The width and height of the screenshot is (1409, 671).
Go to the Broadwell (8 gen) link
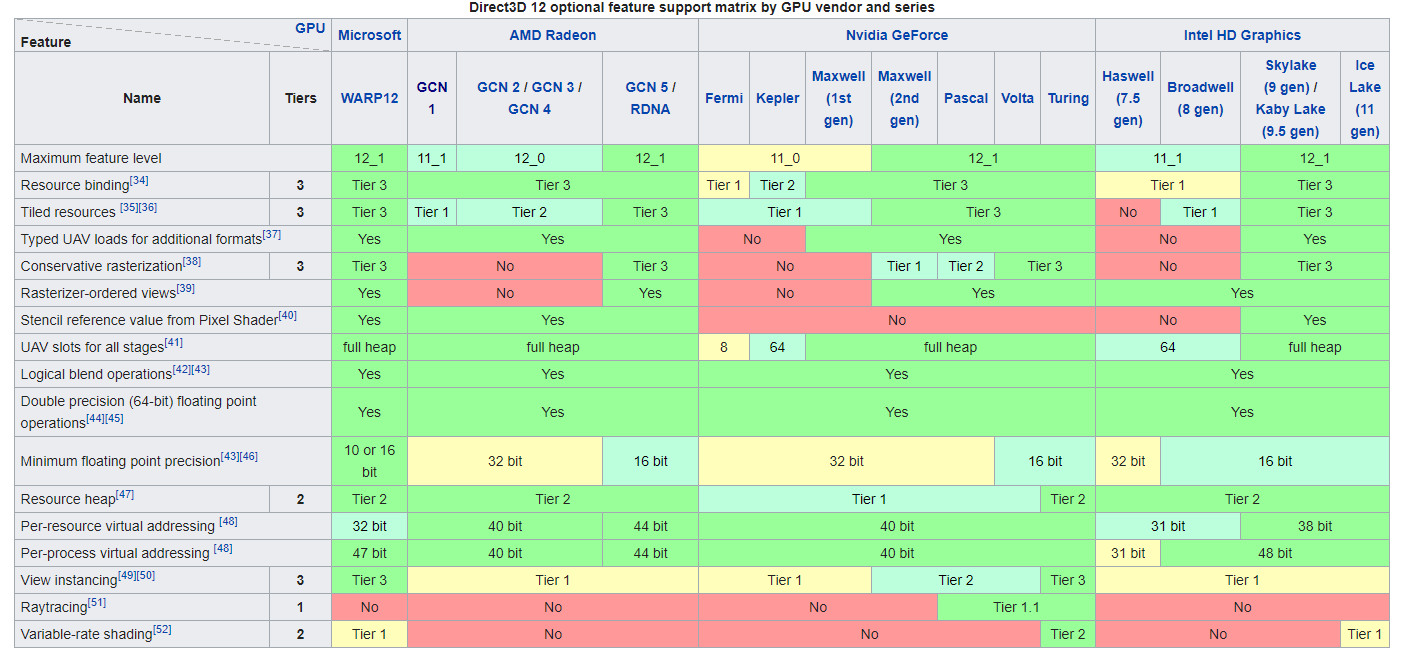(x=1200, y=98)
